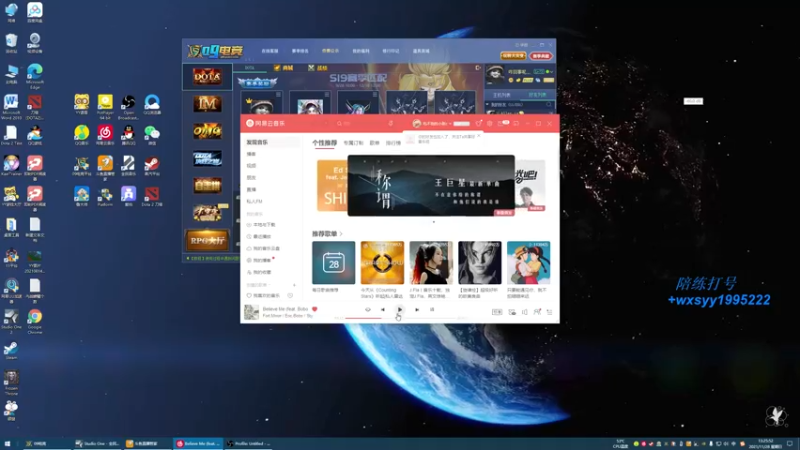Mute the volume icon in NetEase player
Viewport: 800px width, 450px height.
pyautogui.click(x=524, y=312)
